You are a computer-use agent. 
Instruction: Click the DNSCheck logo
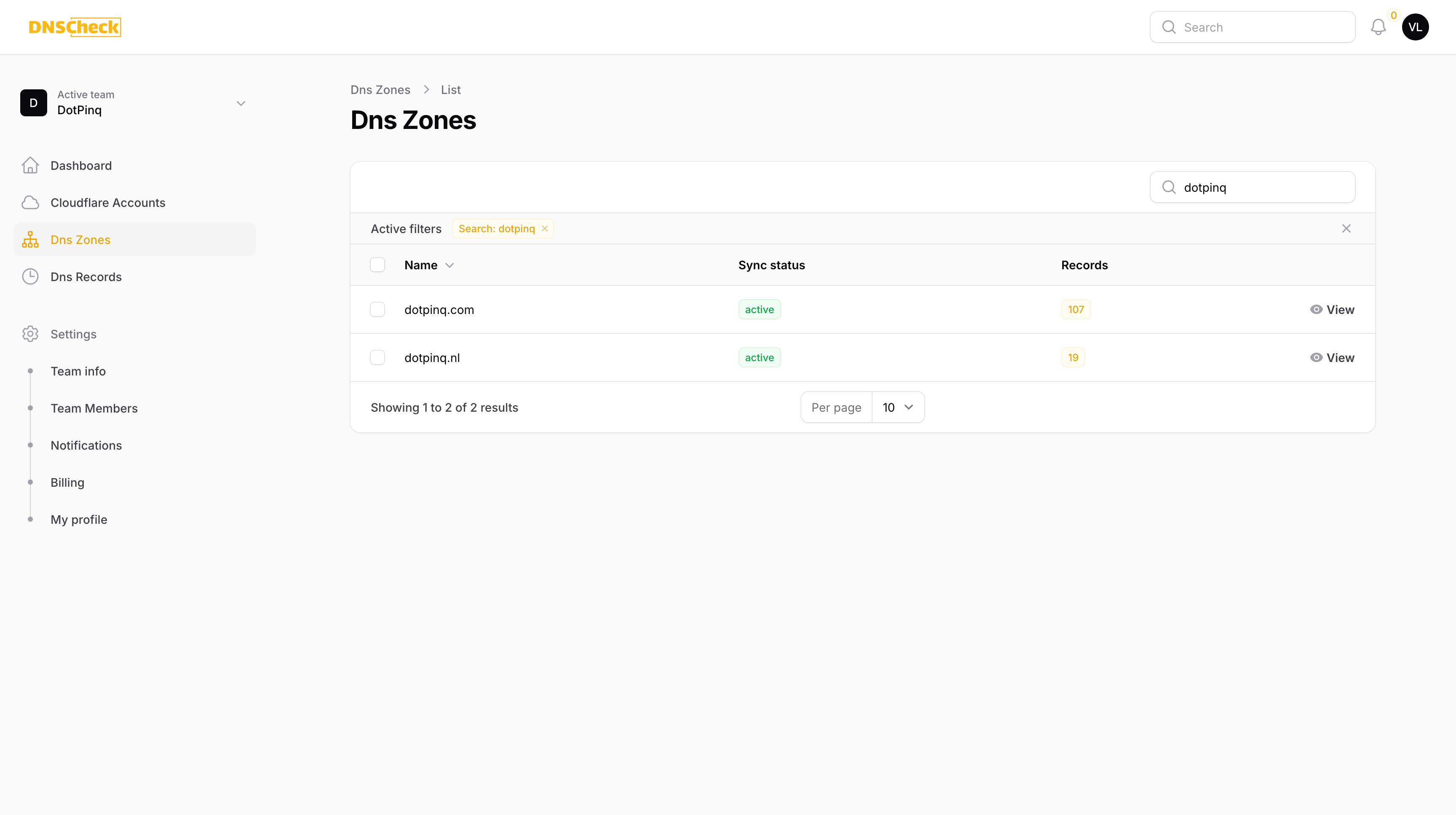click(75, 27)
